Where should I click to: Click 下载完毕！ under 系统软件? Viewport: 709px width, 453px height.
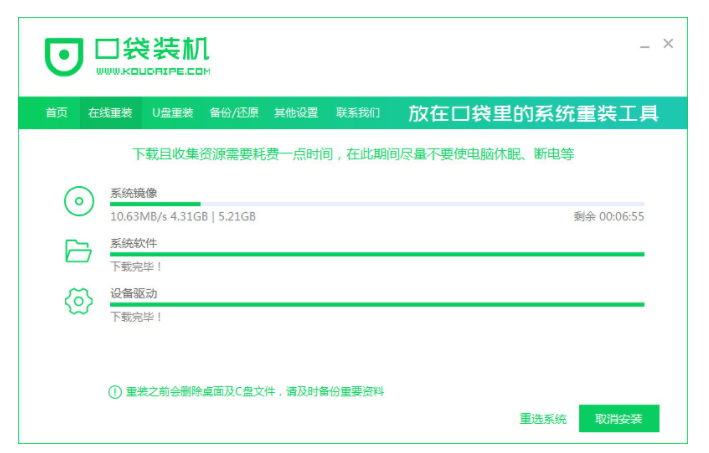click(136, 267)
